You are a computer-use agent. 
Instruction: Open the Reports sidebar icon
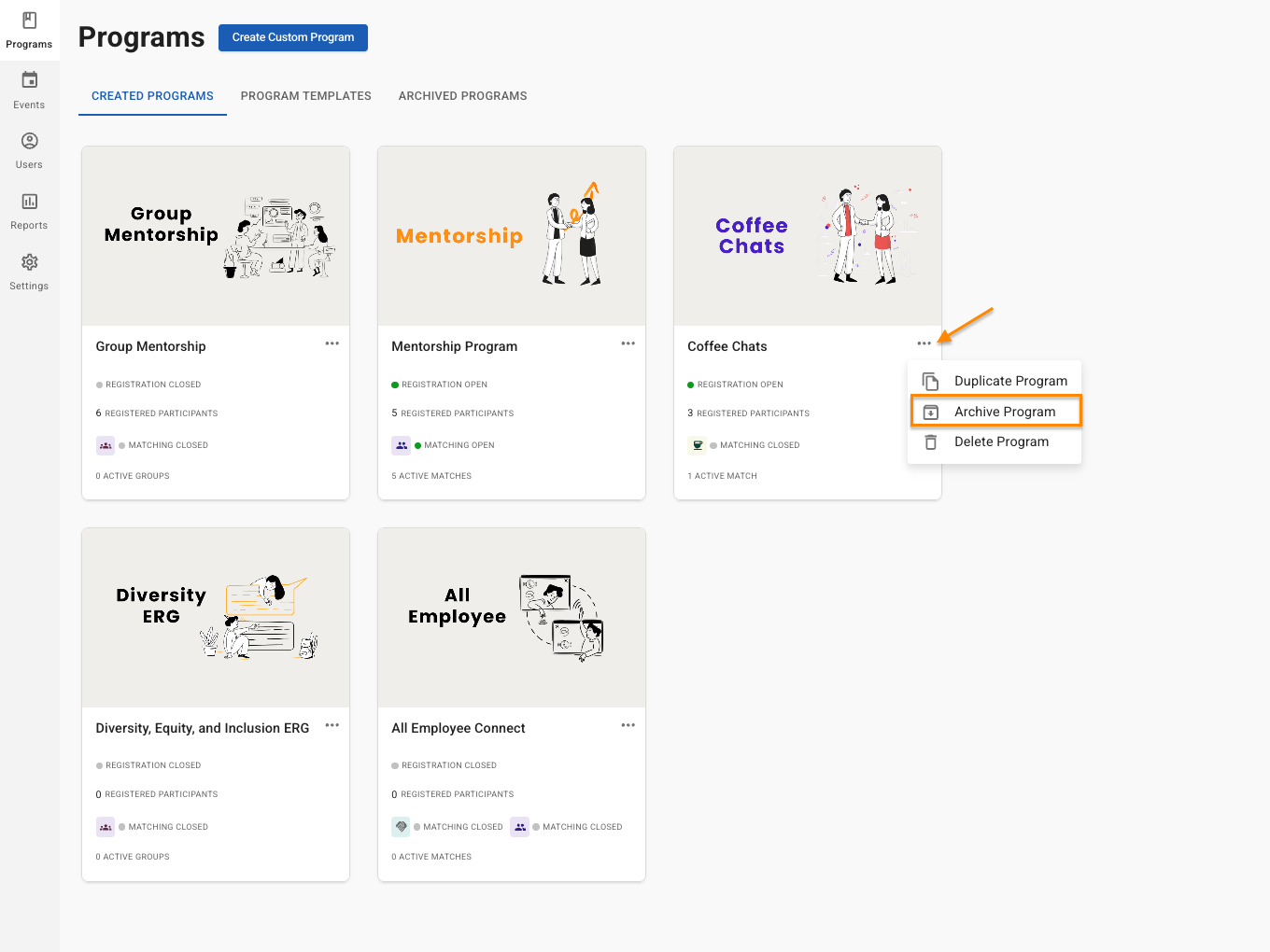[x=29, y=202]
